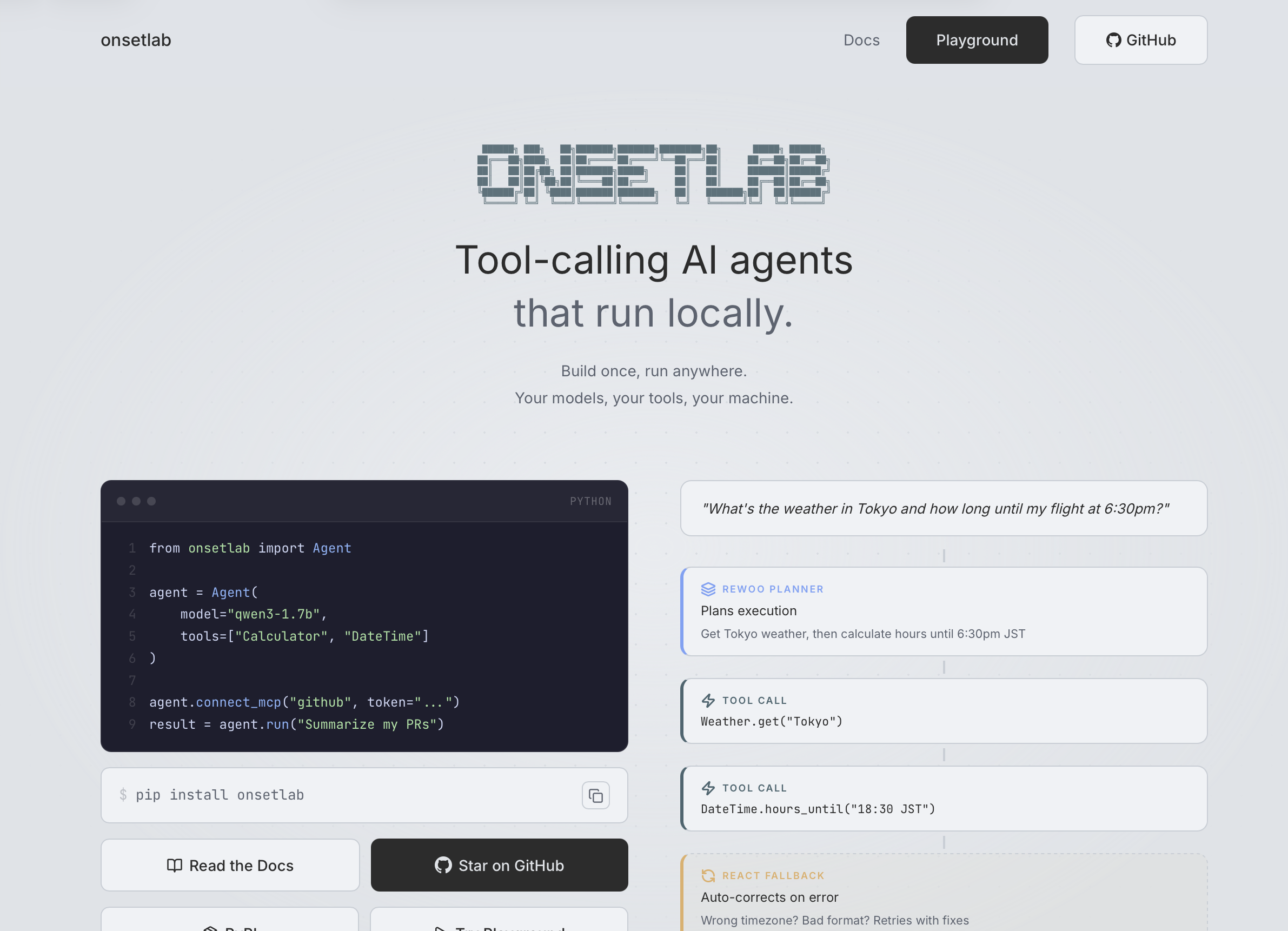1288x931 pixels.
Task: Switch to the Playground via the nav button
Action: coord(977,41)
